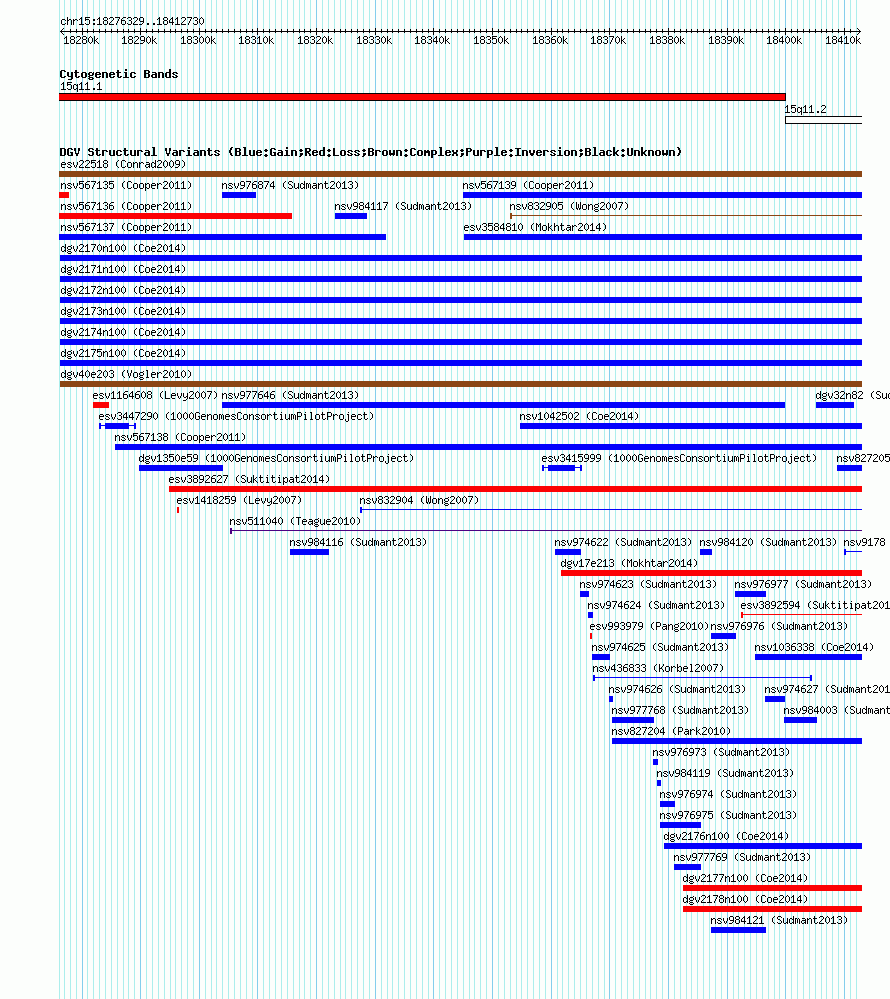Open nsv974625 (Sudmant2013) label
The image size is (890, 999).
tap(660, 648)
